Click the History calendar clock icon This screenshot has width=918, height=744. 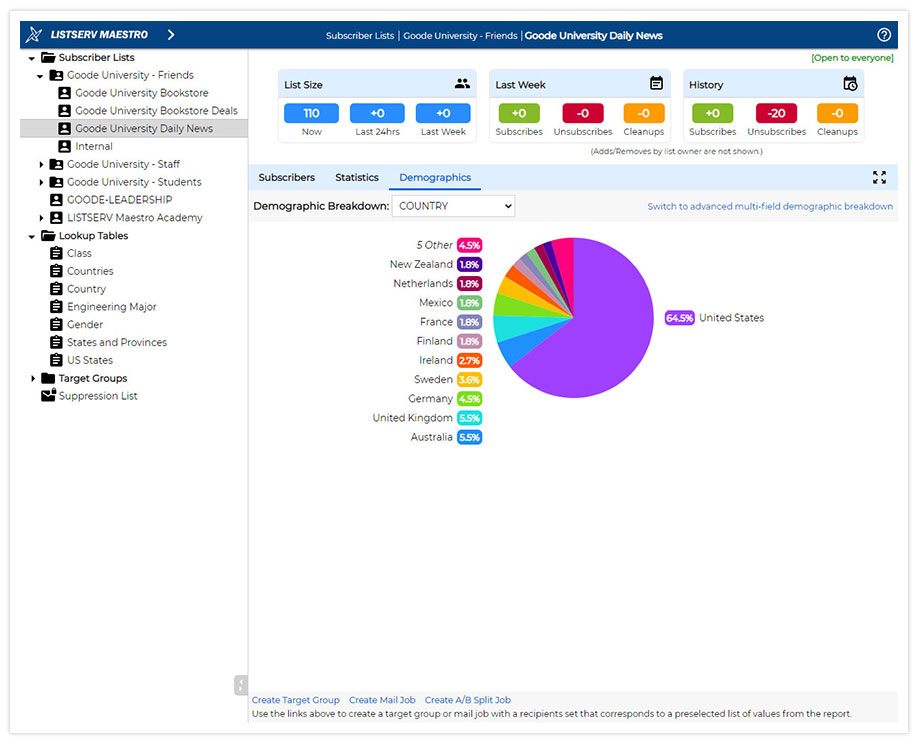850,84
